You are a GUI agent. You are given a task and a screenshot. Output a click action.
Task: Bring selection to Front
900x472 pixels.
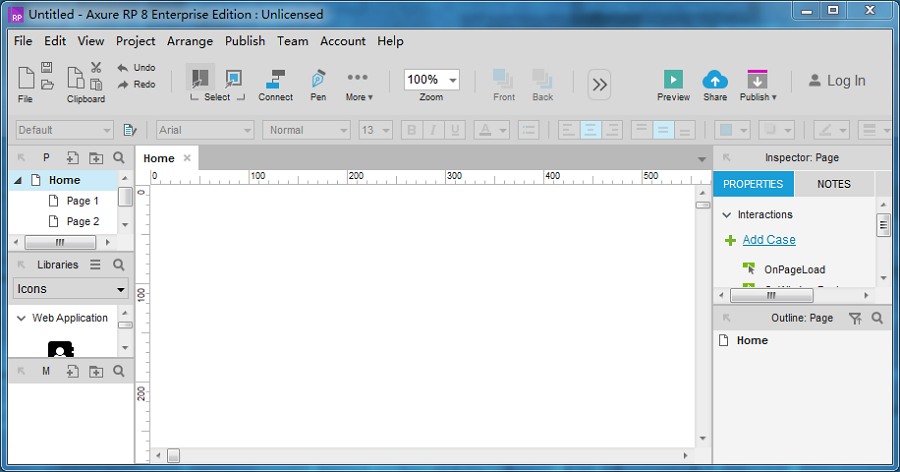[503, 85]
